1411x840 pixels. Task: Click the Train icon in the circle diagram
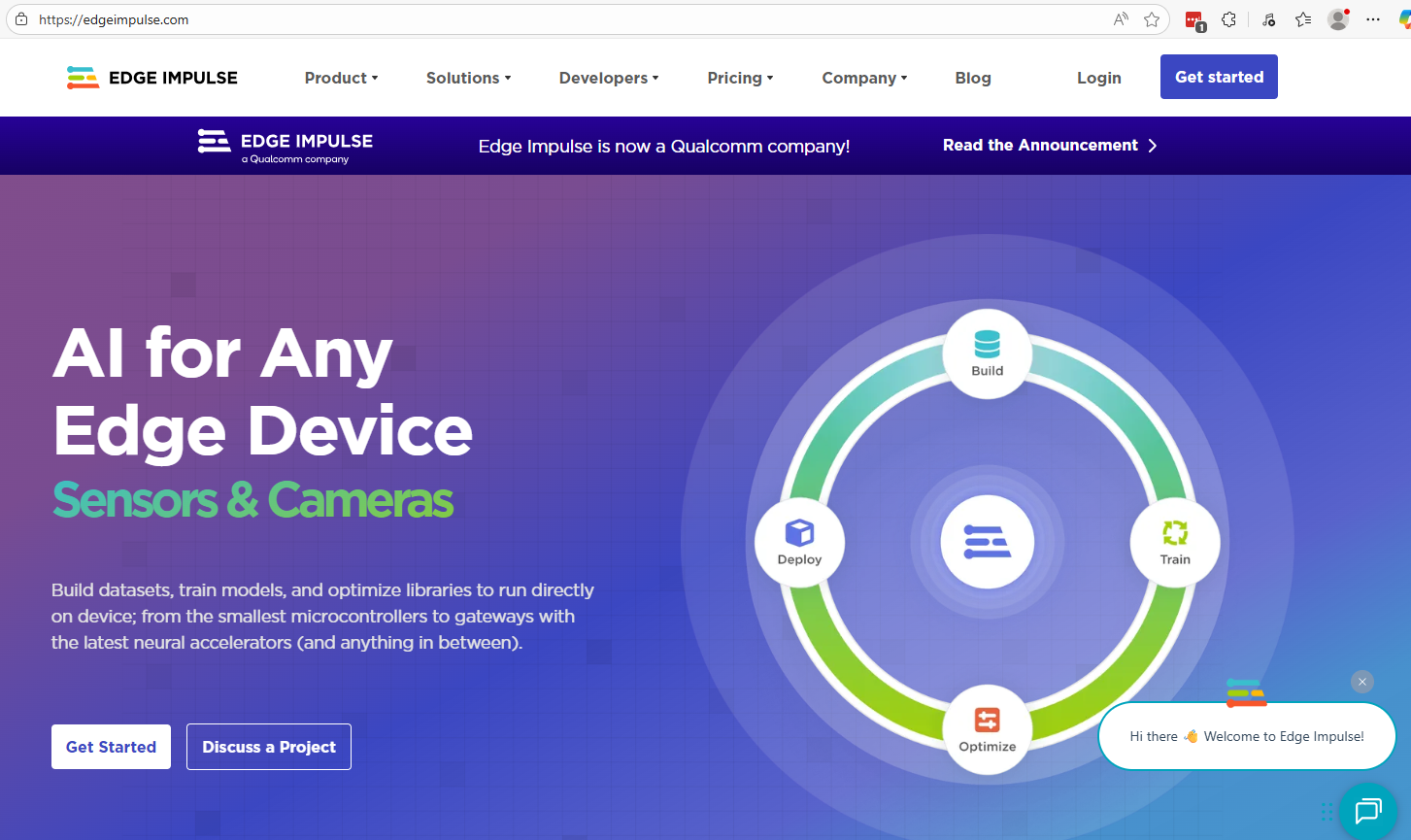click(x=1175, y=534)
